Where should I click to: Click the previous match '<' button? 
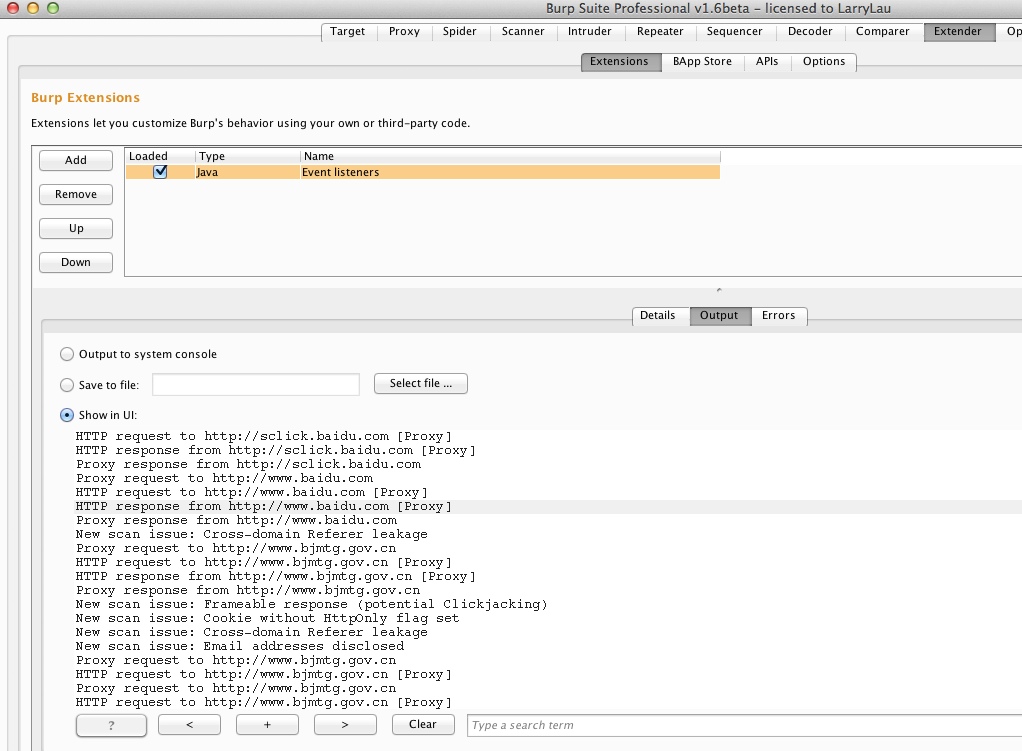pyautogui.click(x=189, y=724)
